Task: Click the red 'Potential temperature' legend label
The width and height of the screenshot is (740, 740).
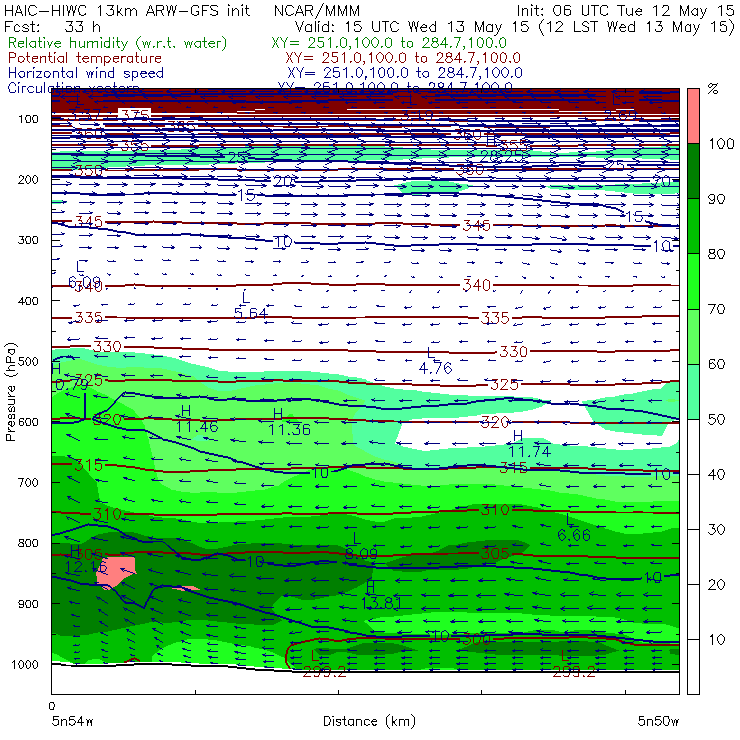Action: [x=85, y=58]
